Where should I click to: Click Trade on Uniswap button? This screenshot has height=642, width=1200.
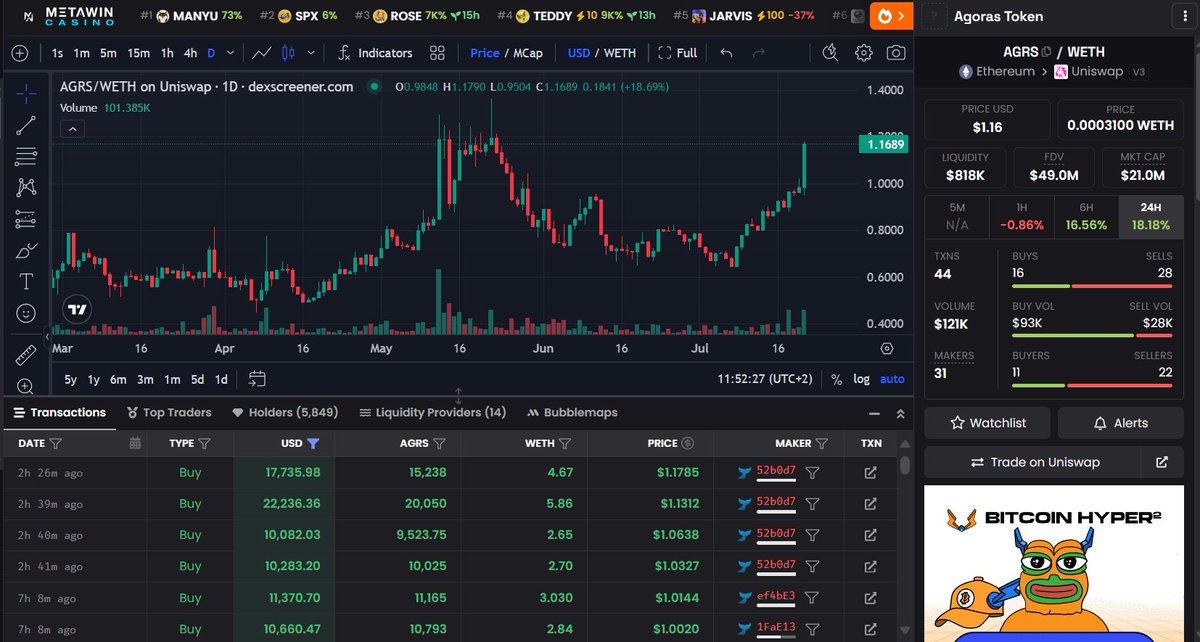click(1034, 463)
